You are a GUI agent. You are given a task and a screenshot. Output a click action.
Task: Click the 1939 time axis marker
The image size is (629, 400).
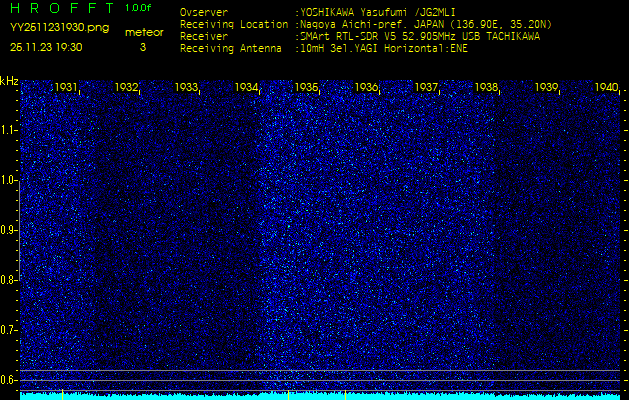[546, 87]
